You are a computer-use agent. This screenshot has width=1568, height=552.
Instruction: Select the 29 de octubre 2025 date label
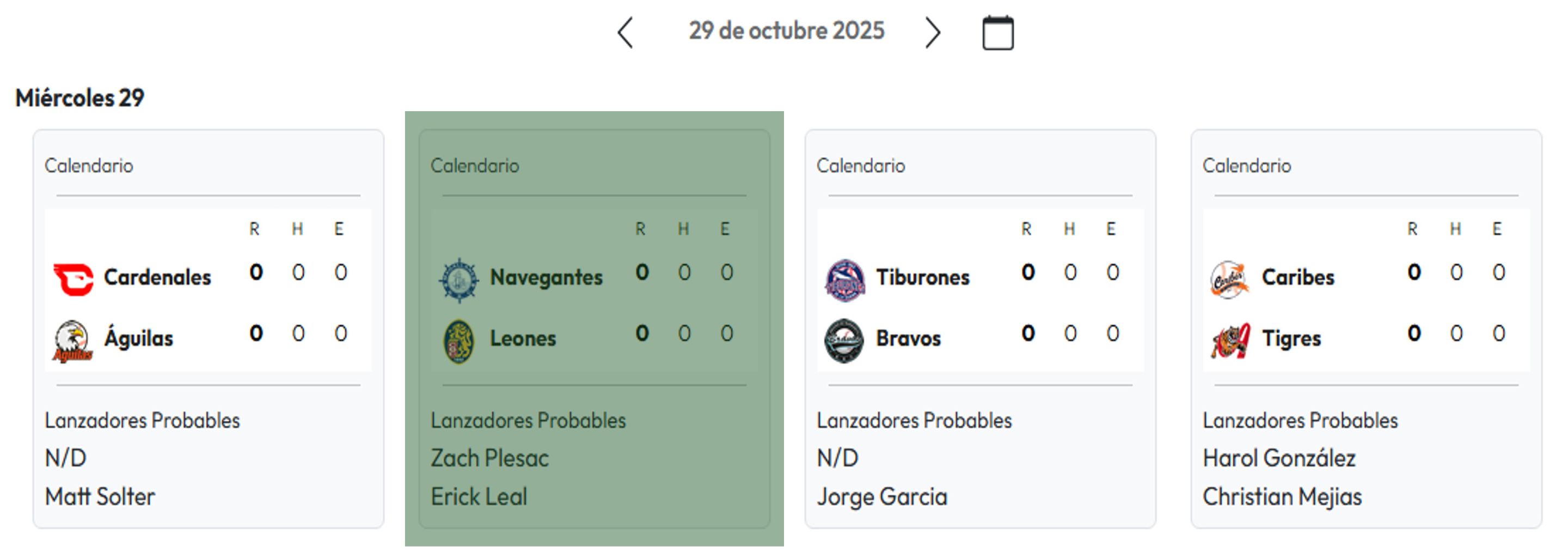click(786, 31)
